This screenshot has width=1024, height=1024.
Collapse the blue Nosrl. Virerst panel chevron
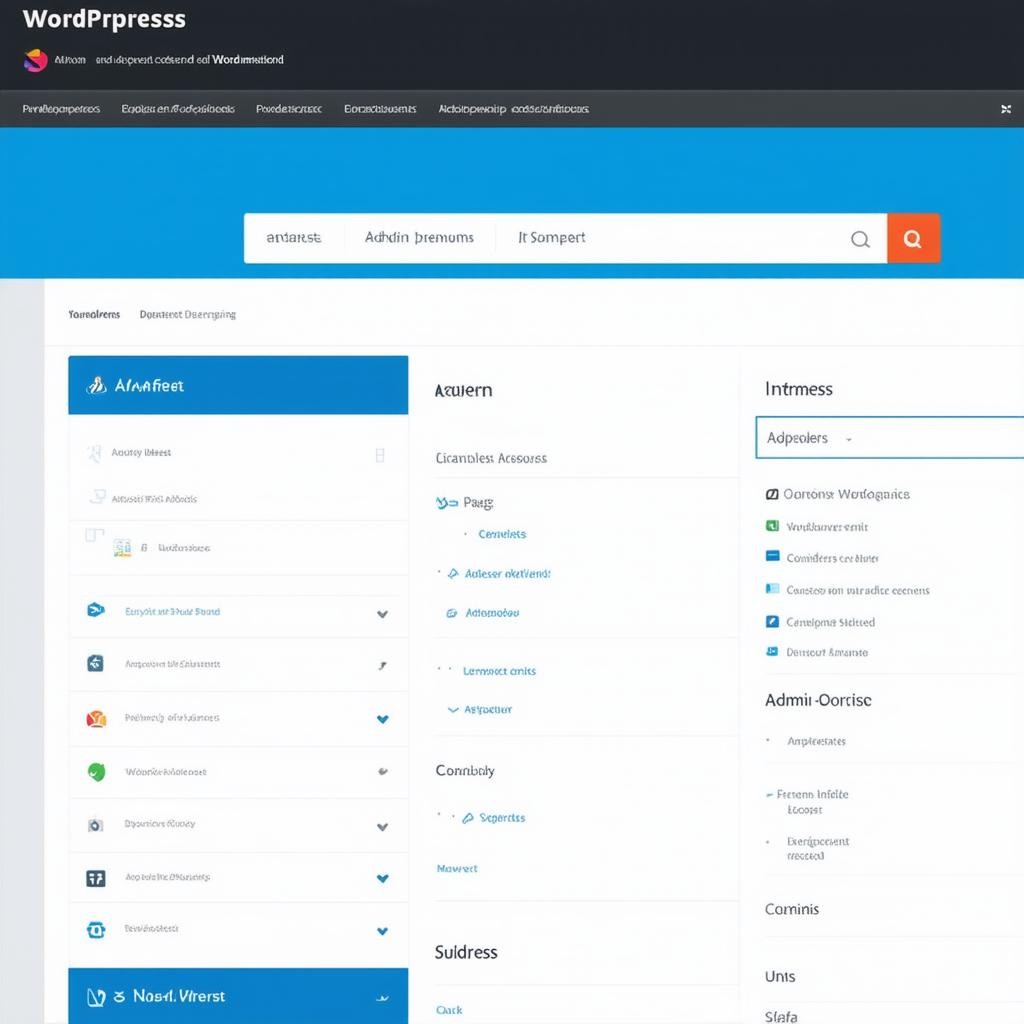tap(381, 997)
